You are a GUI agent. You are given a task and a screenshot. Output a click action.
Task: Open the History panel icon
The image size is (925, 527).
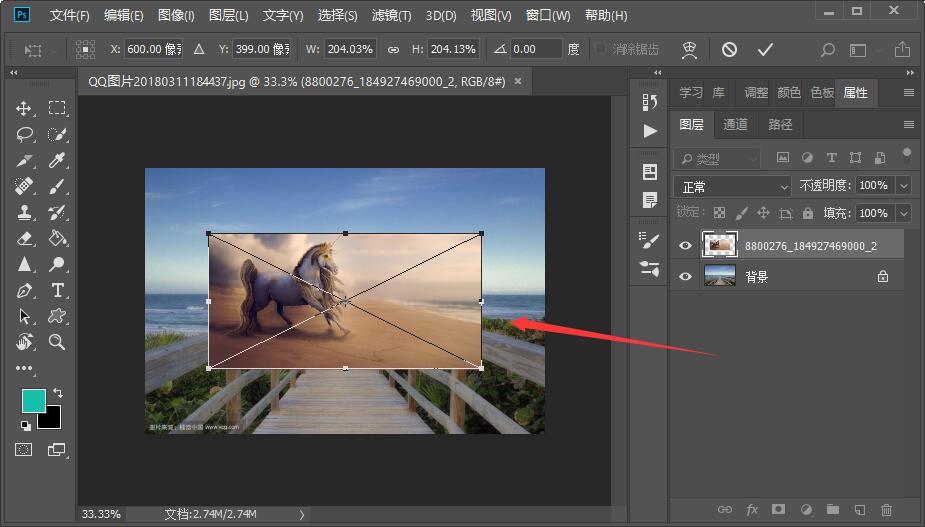[650, 102]
